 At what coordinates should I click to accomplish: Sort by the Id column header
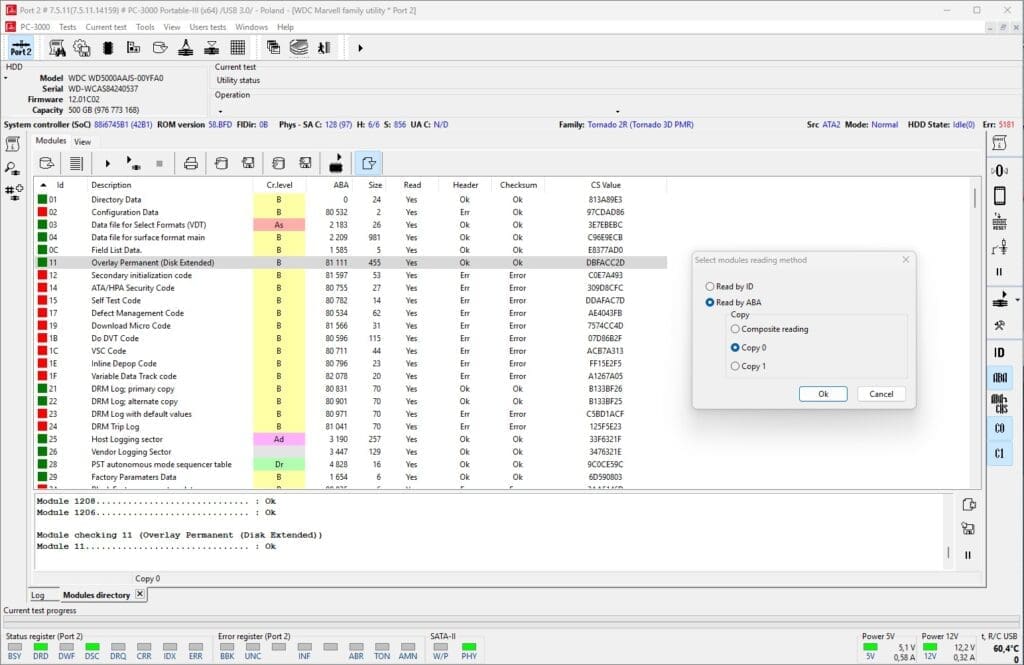(x=60, y=185)
